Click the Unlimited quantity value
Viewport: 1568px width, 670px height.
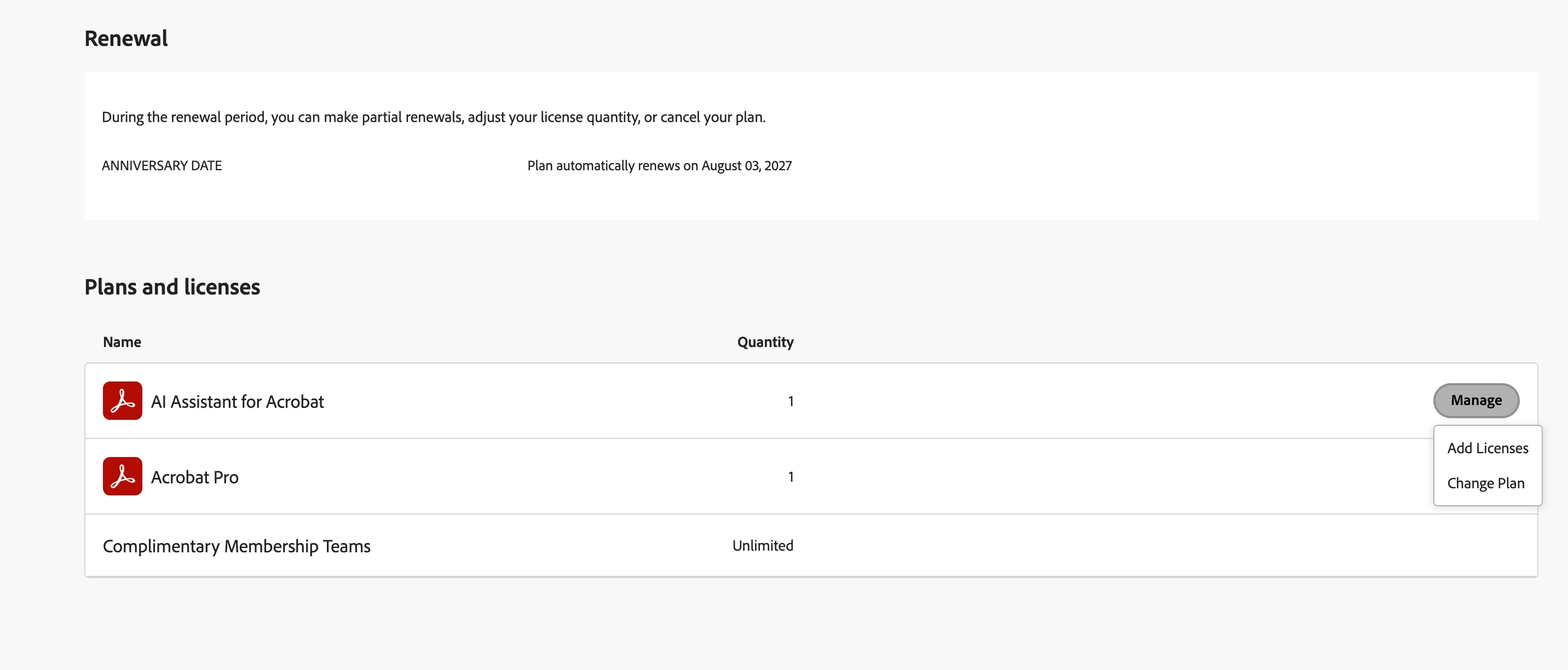(763, 545)
